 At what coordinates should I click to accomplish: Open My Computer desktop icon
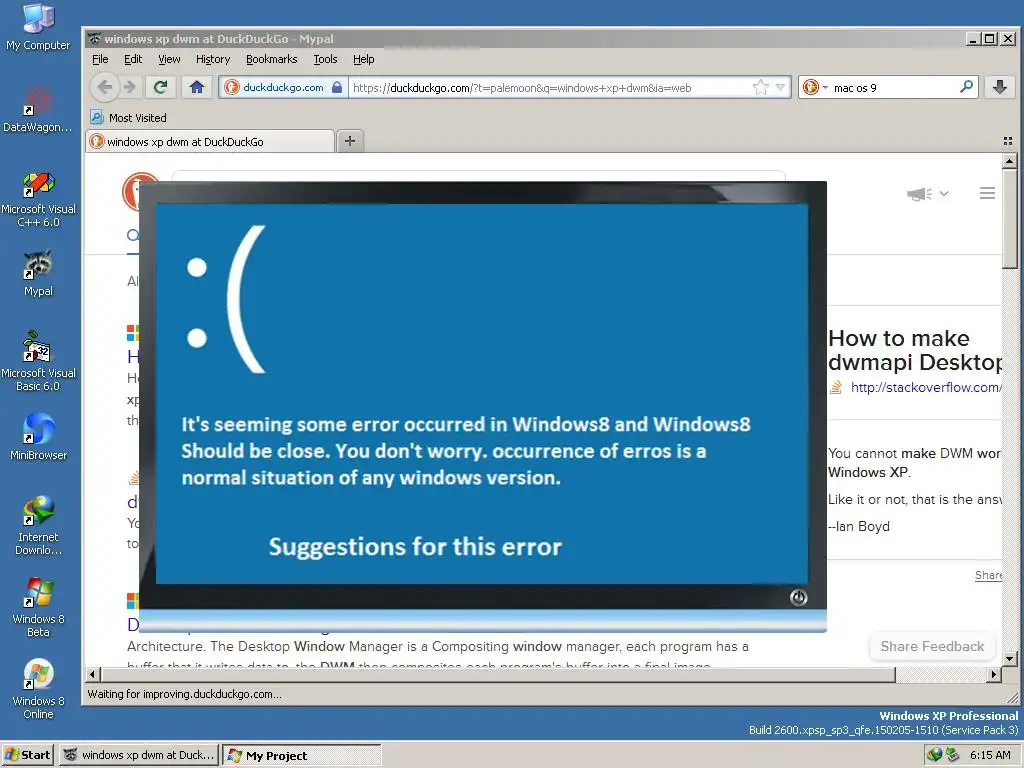(x=38, y=26)
